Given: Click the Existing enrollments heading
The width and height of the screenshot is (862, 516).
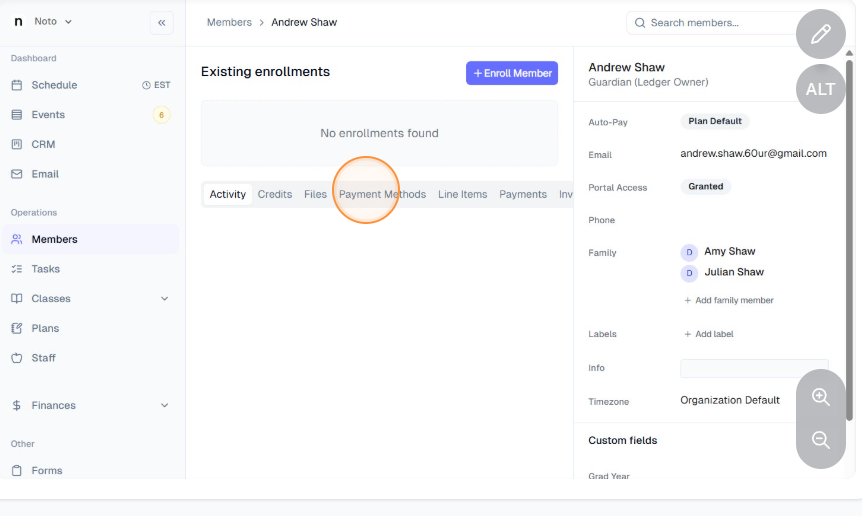Looking at the screenshot, I should point(265,72).
